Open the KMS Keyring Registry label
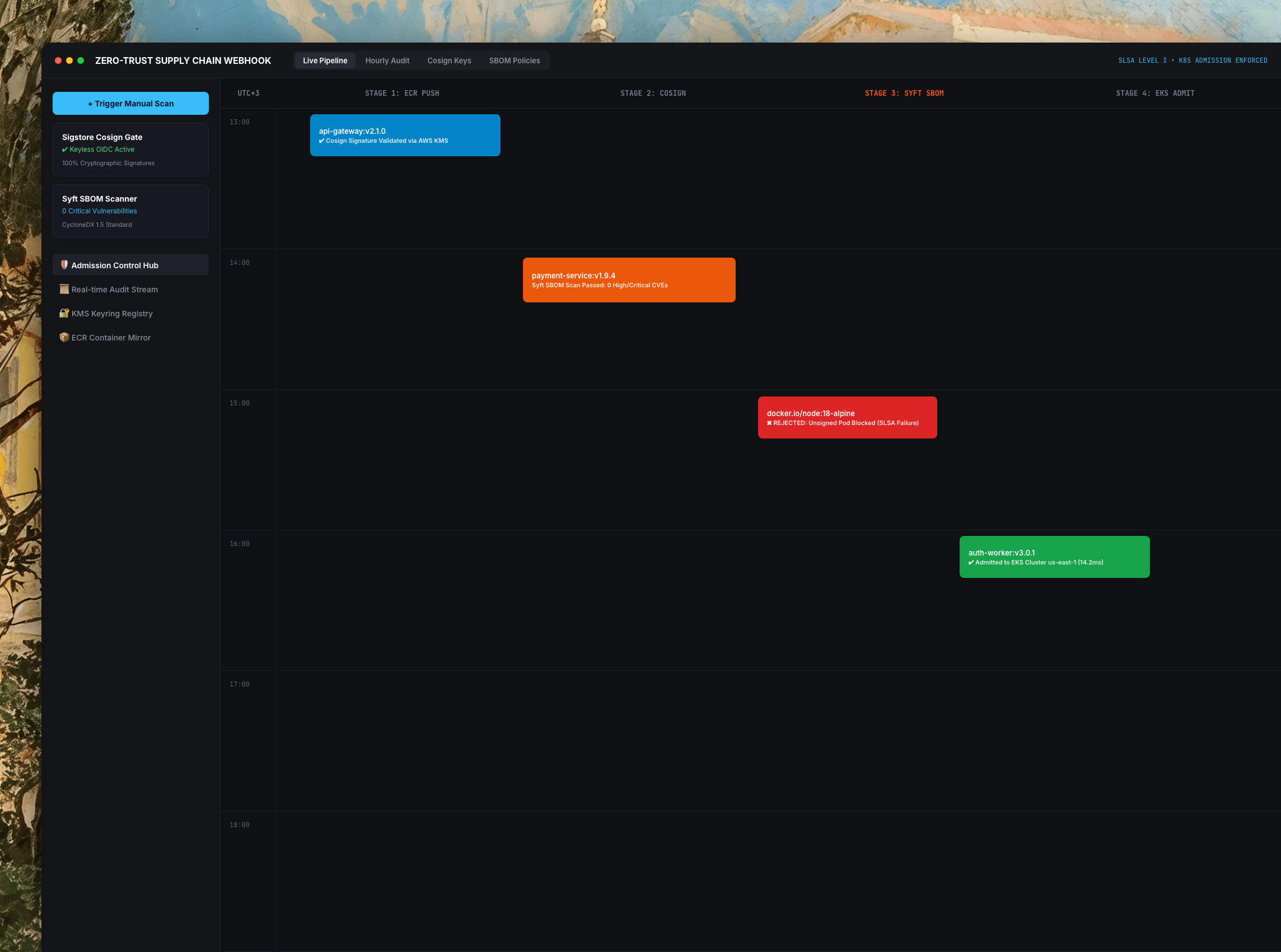This screenshot has height=952, width=1281. [113, 314]
